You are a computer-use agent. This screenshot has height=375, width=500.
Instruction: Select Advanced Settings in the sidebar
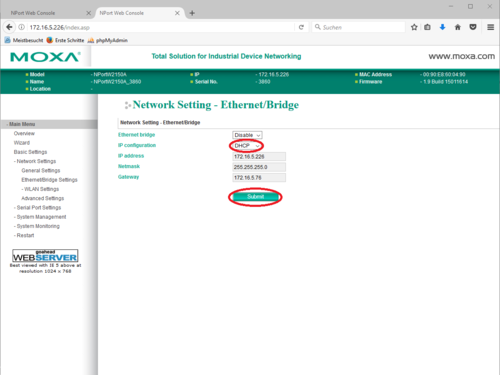[x=43, y=198]
